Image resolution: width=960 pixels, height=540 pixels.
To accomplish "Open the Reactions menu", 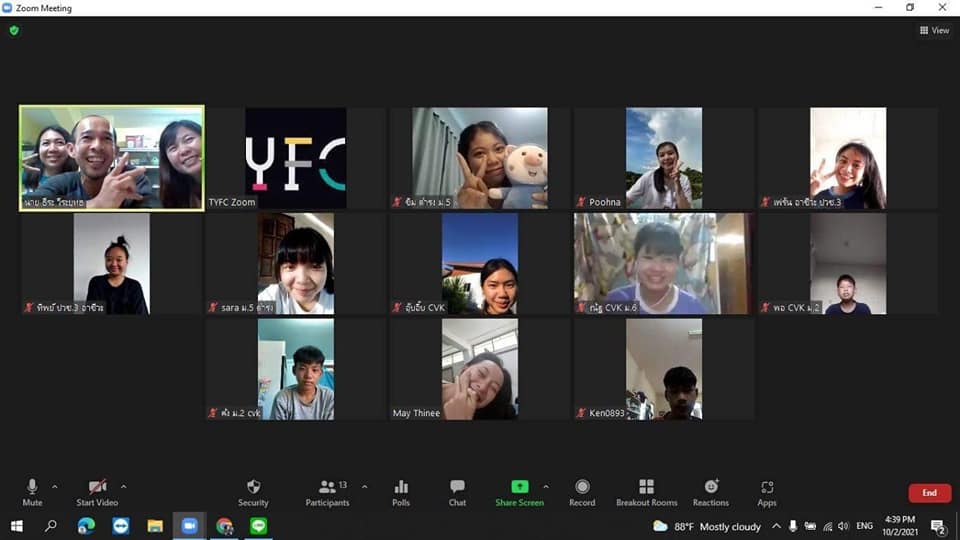I will point(711,492).
